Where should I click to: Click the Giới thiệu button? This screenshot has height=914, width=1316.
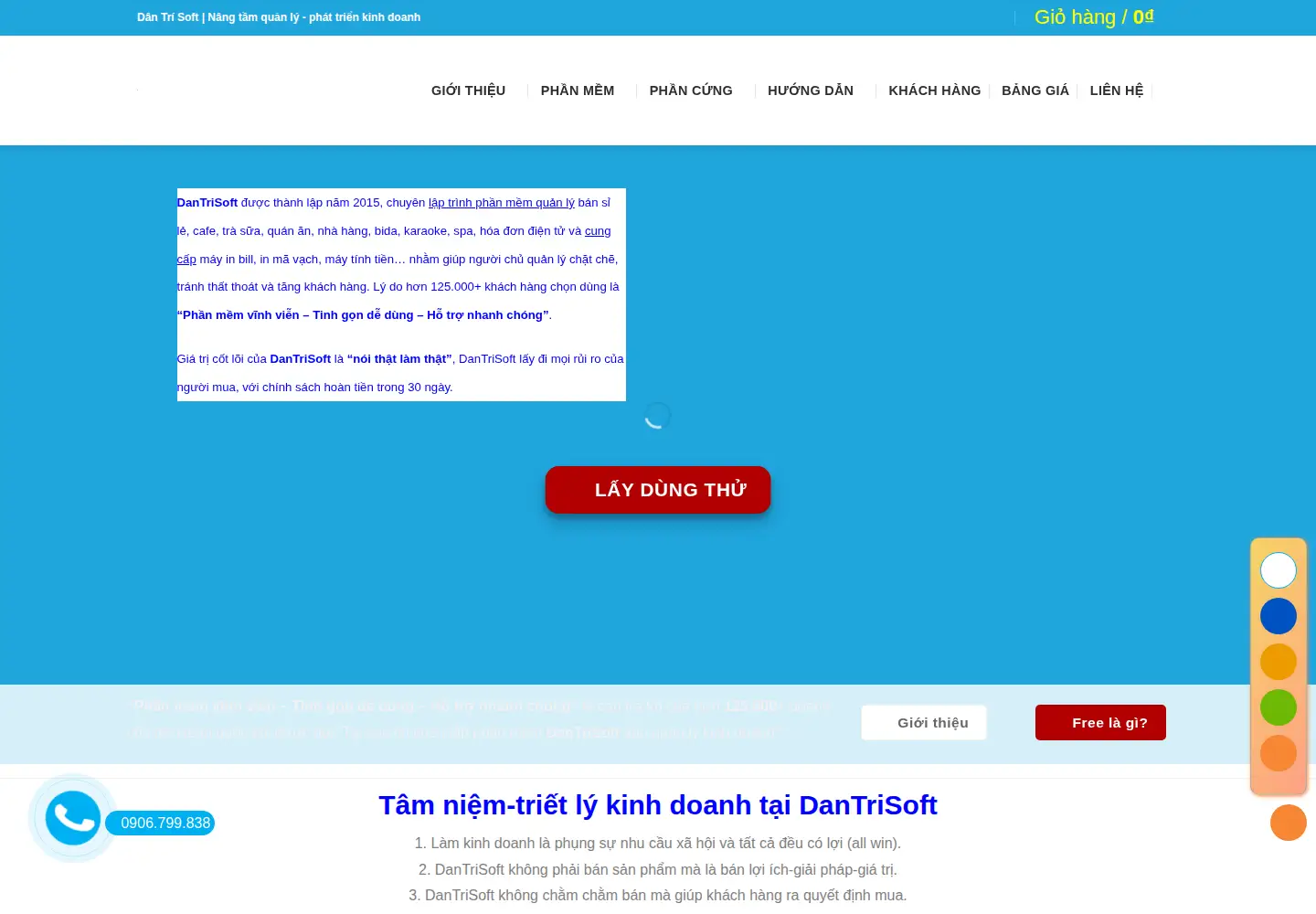[924, 722]
